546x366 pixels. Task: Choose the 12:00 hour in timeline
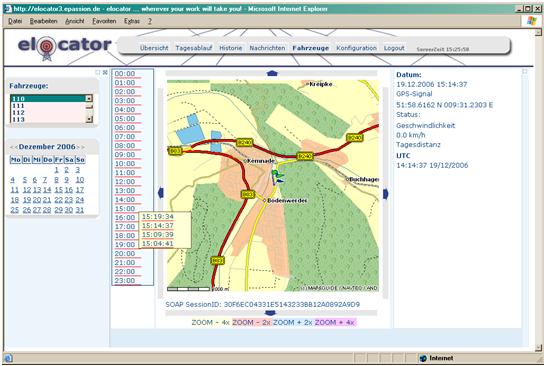[x=125, y=182]
